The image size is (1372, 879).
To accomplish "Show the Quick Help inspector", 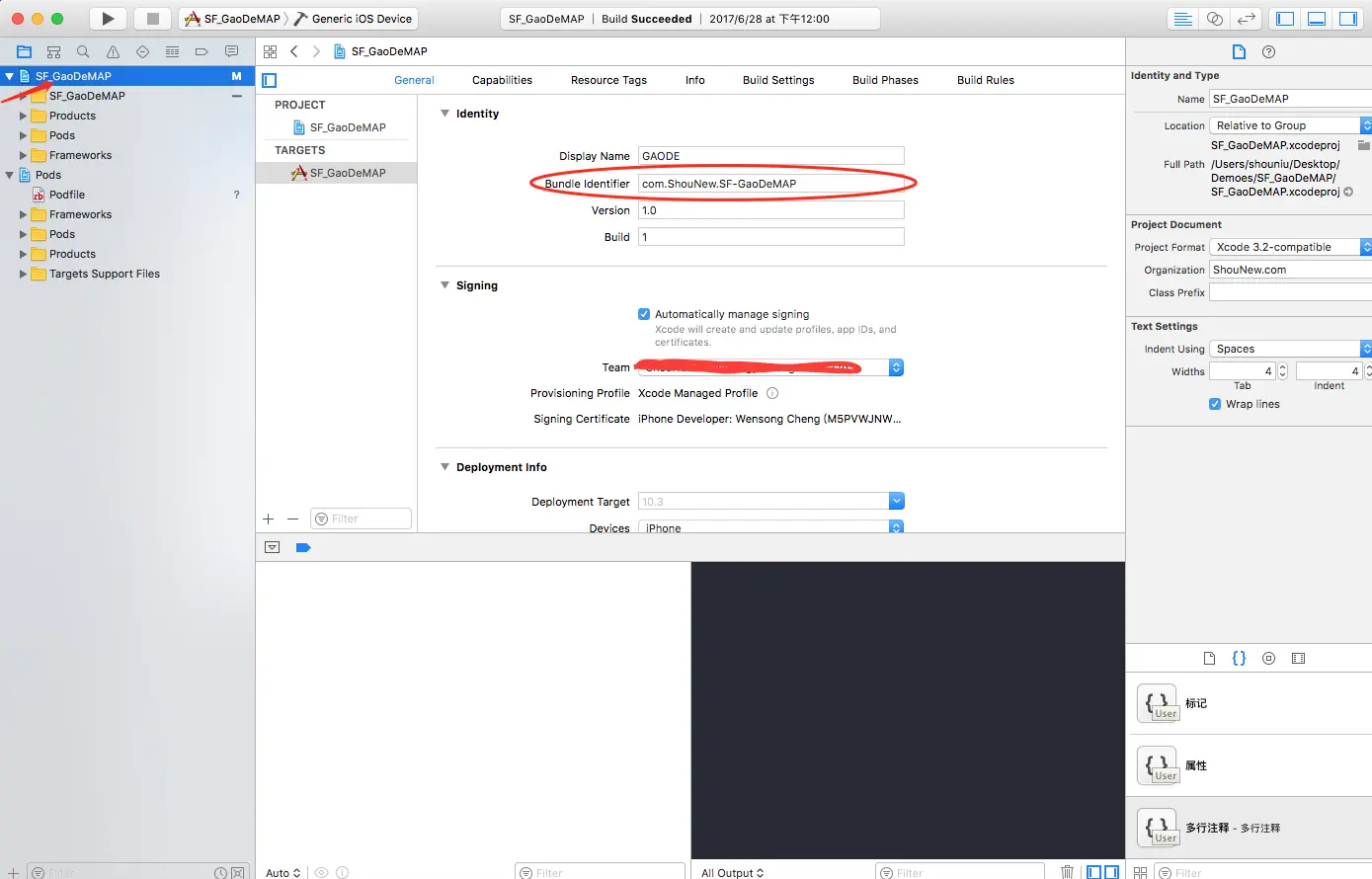I will (x=1269, y=51).
